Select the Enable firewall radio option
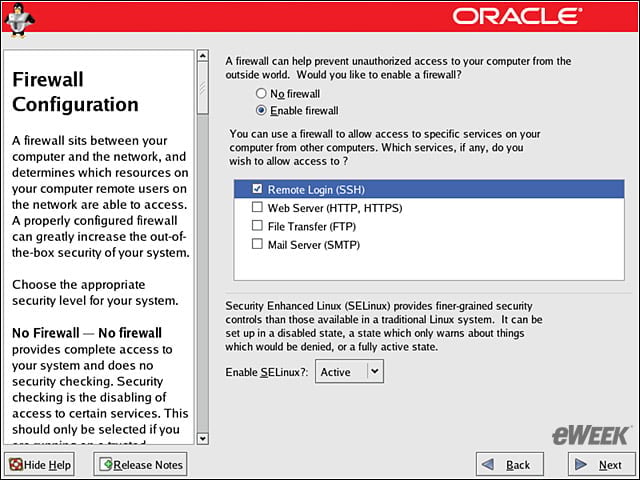The width and height of the screenshot is (640, 480). tap(261, 111)
